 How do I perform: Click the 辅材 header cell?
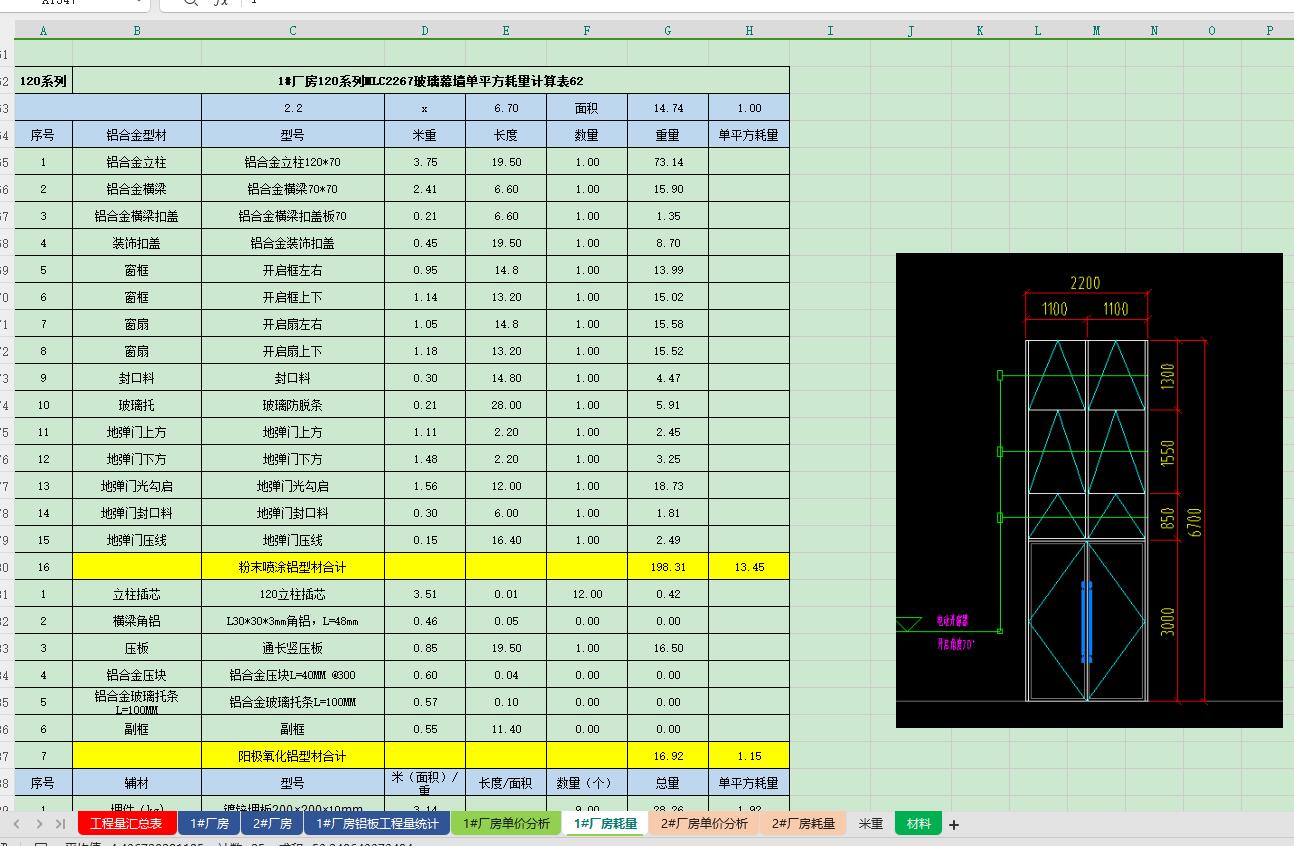point(137,783)
